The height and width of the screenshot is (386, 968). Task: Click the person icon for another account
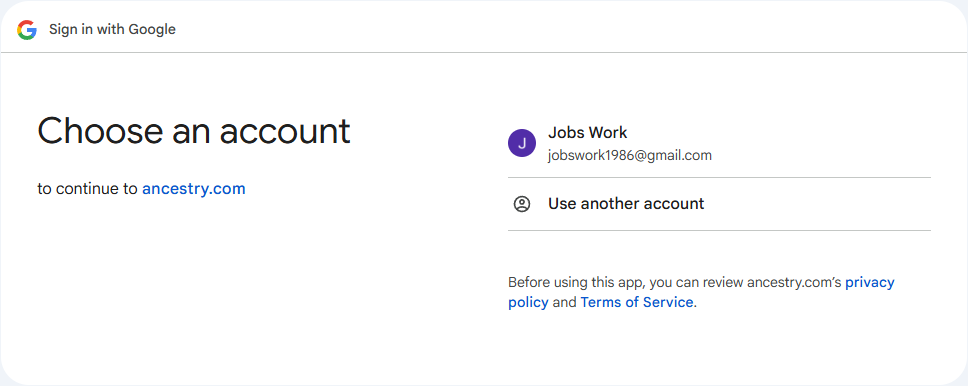(x=522, y=204)
